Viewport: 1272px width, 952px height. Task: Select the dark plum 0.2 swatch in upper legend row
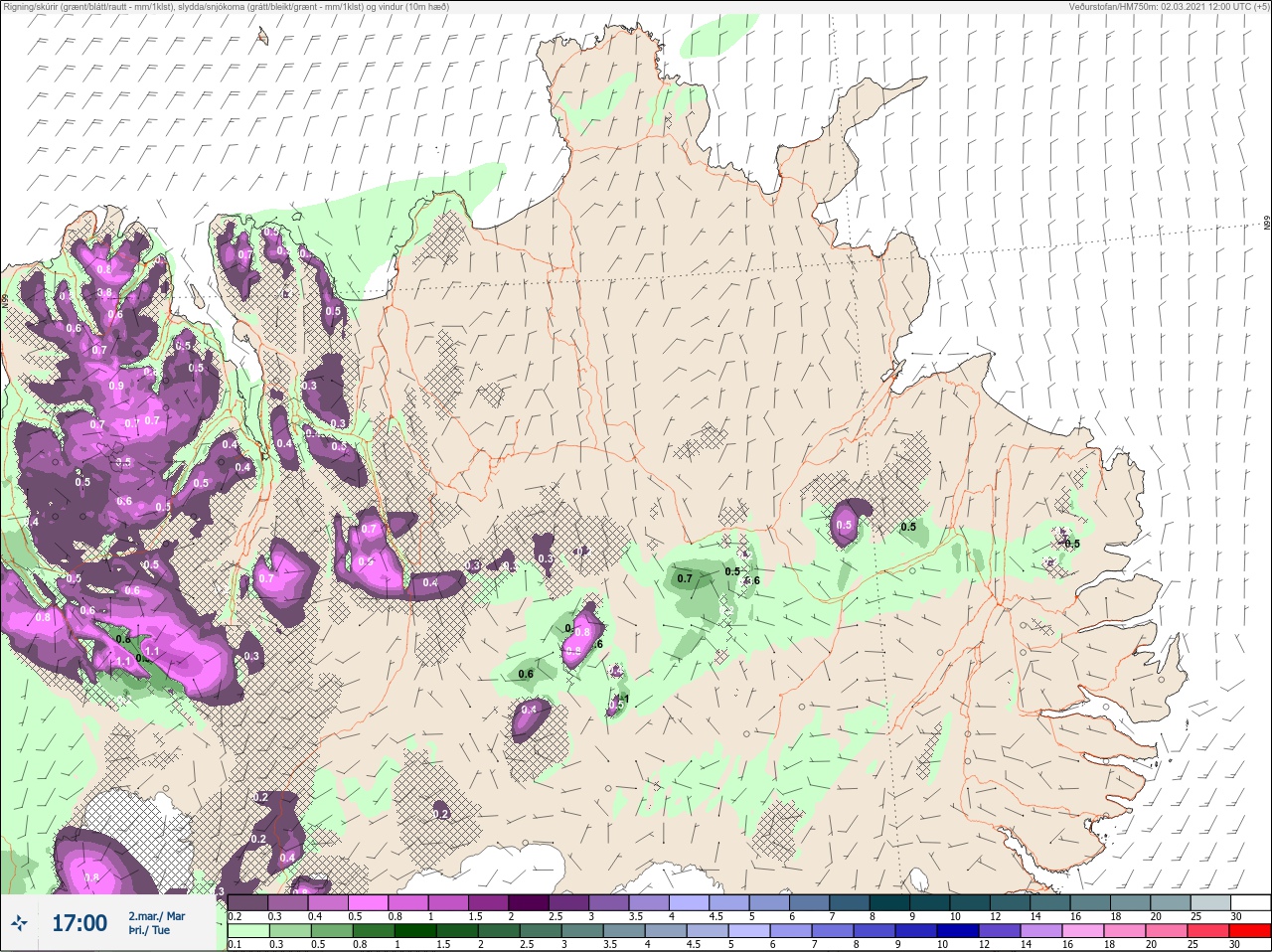247,902
